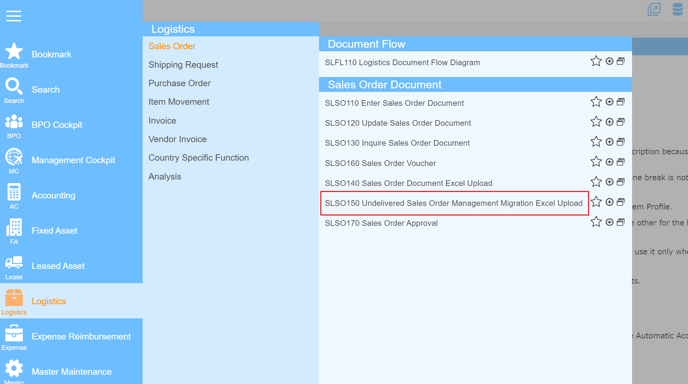The image size is (688, 384).
Task: Click the circled plus icon beside SLSO160 Voucher
Action: pyautogui.click(x=609, y=162)
